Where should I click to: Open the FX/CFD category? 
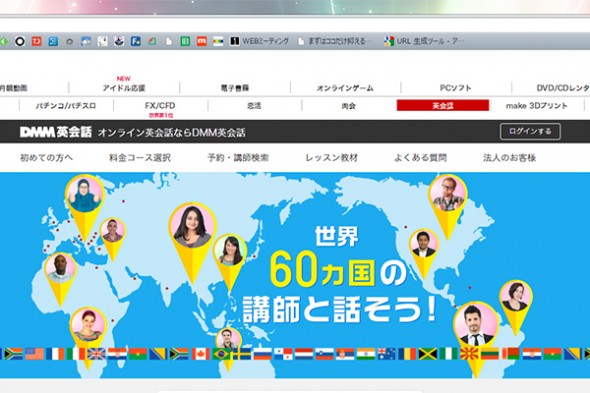pyautogui.click(x=160, y=106)
